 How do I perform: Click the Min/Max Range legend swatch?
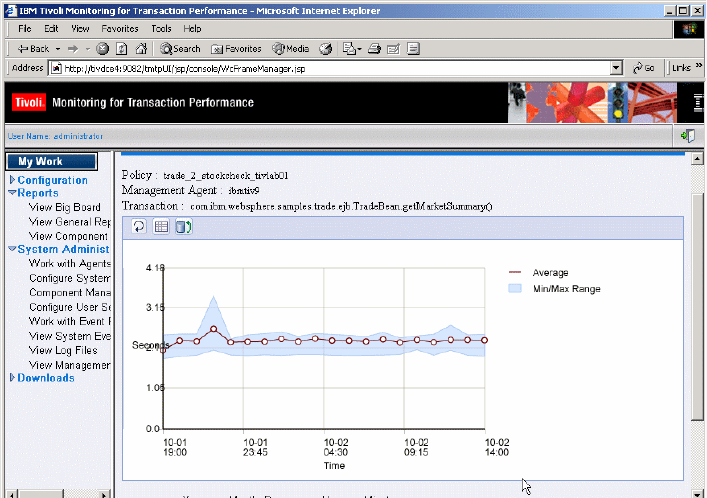click(x=515, y=289)
